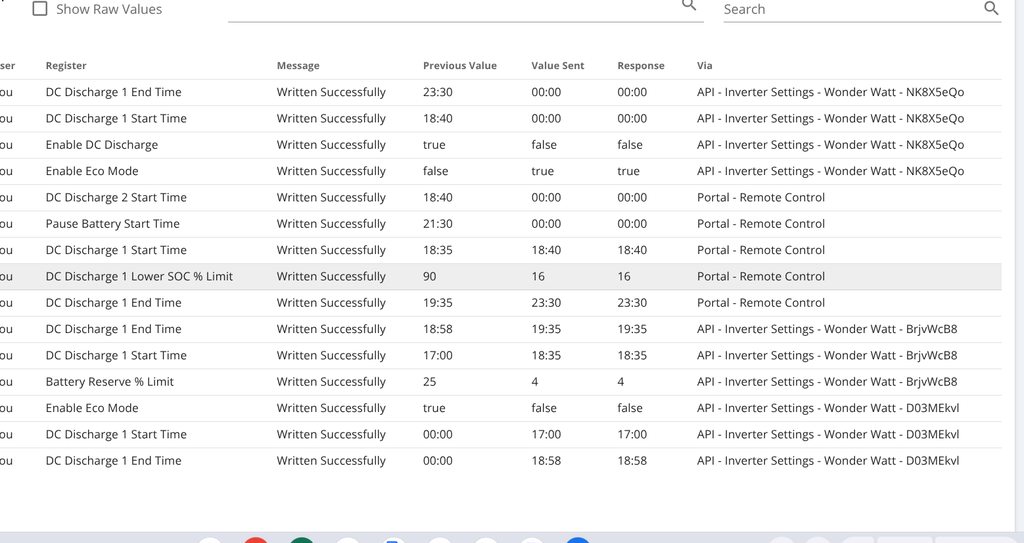1024x543 pixels.
Task: Click Via text for the Battery Reserve row
Action: coord(826,382)
